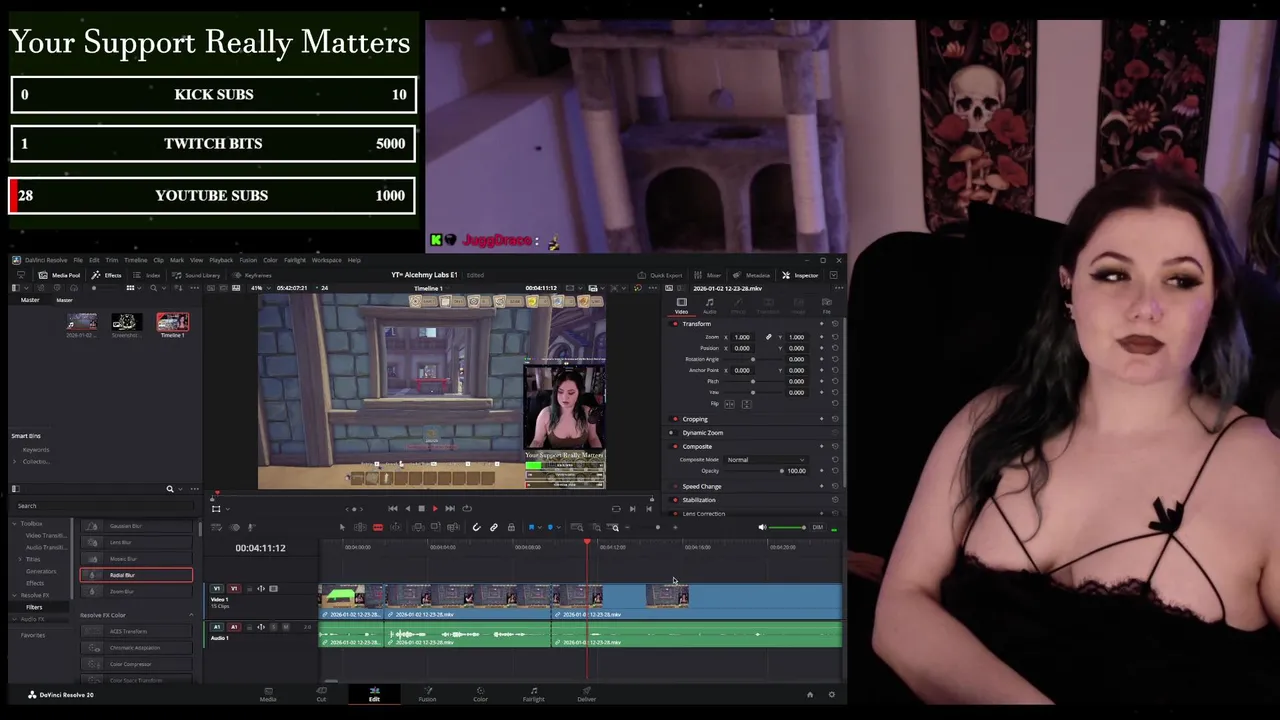Add a blue Flag to the clip

click(x=531, y=527)
